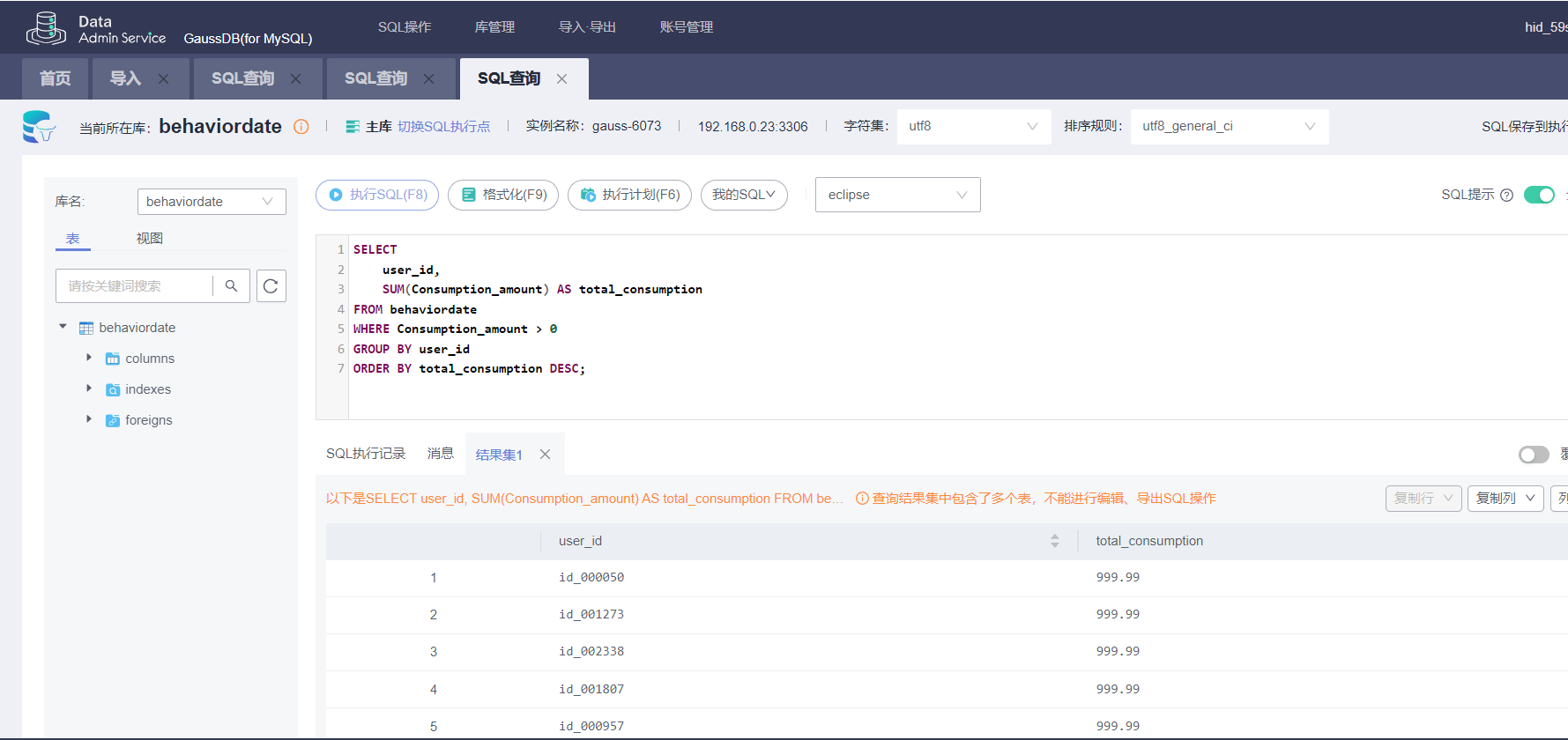Click the 执行计划(F6) button
This screenshot has height=740, width=1568.
click(x=629, y=195)
